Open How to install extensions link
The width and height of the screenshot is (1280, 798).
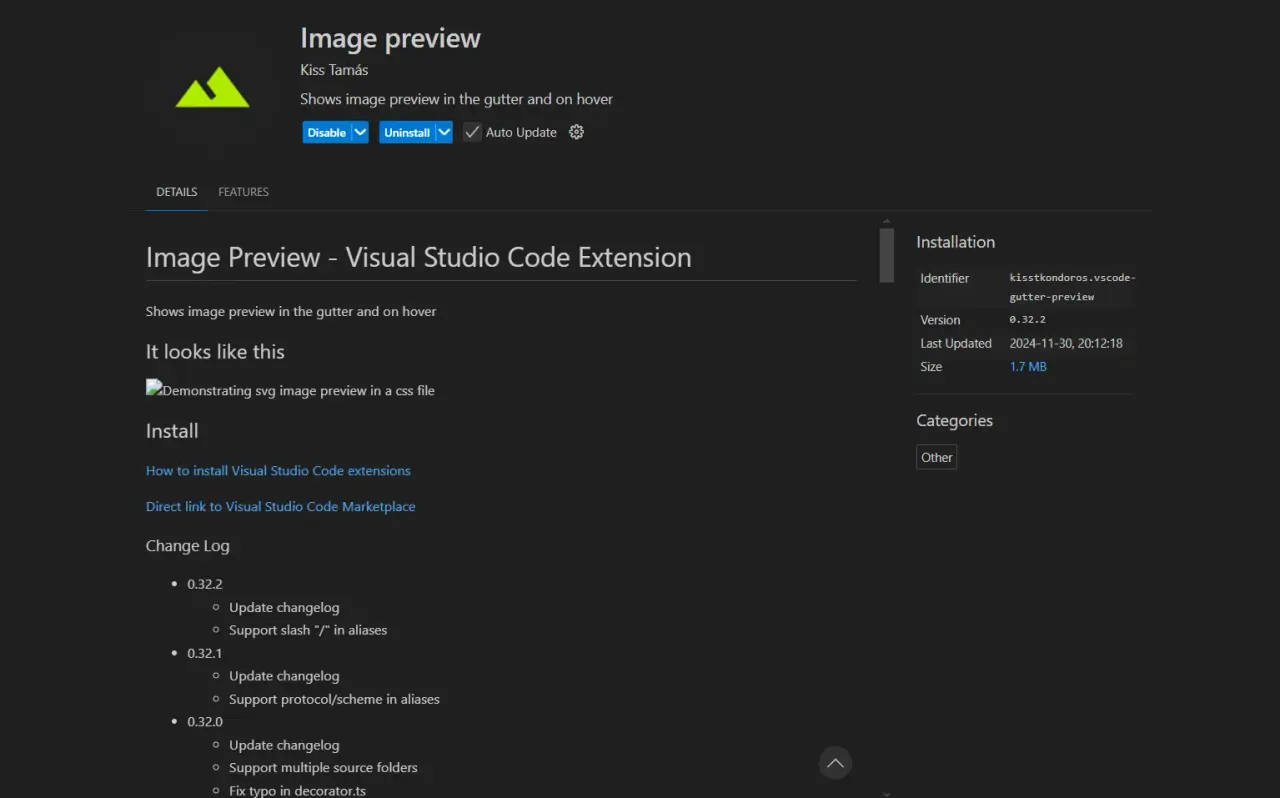coord(278,470)
